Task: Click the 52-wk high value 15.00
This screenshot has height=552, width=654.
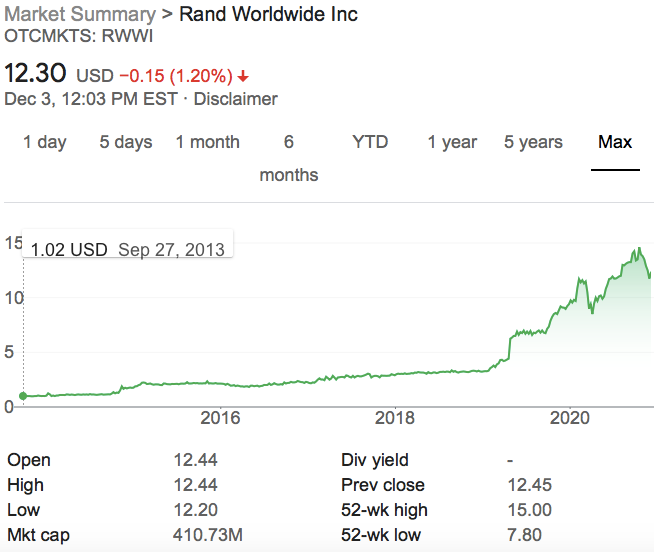Action: [x=529, y=510]
